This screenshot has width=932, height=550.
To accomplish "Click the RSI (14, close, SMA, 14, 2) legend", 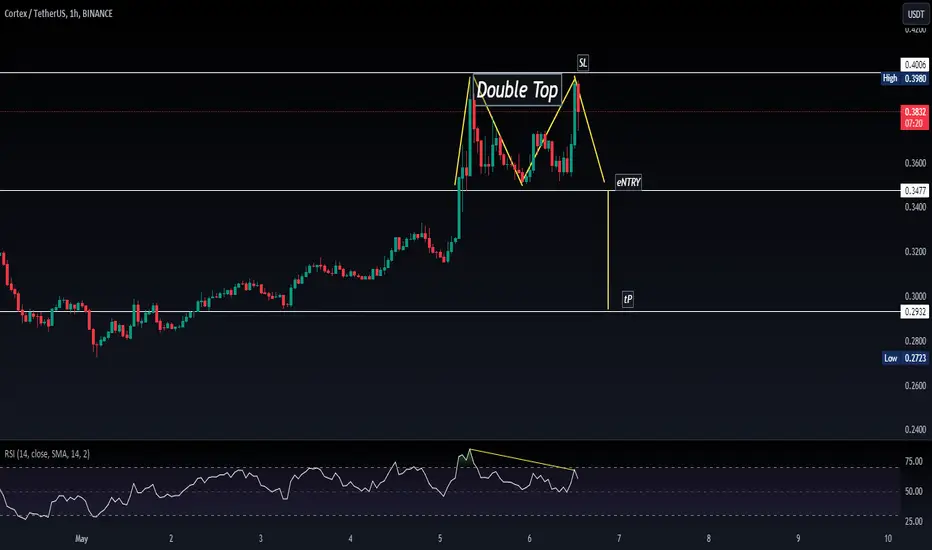I will 47,454.
